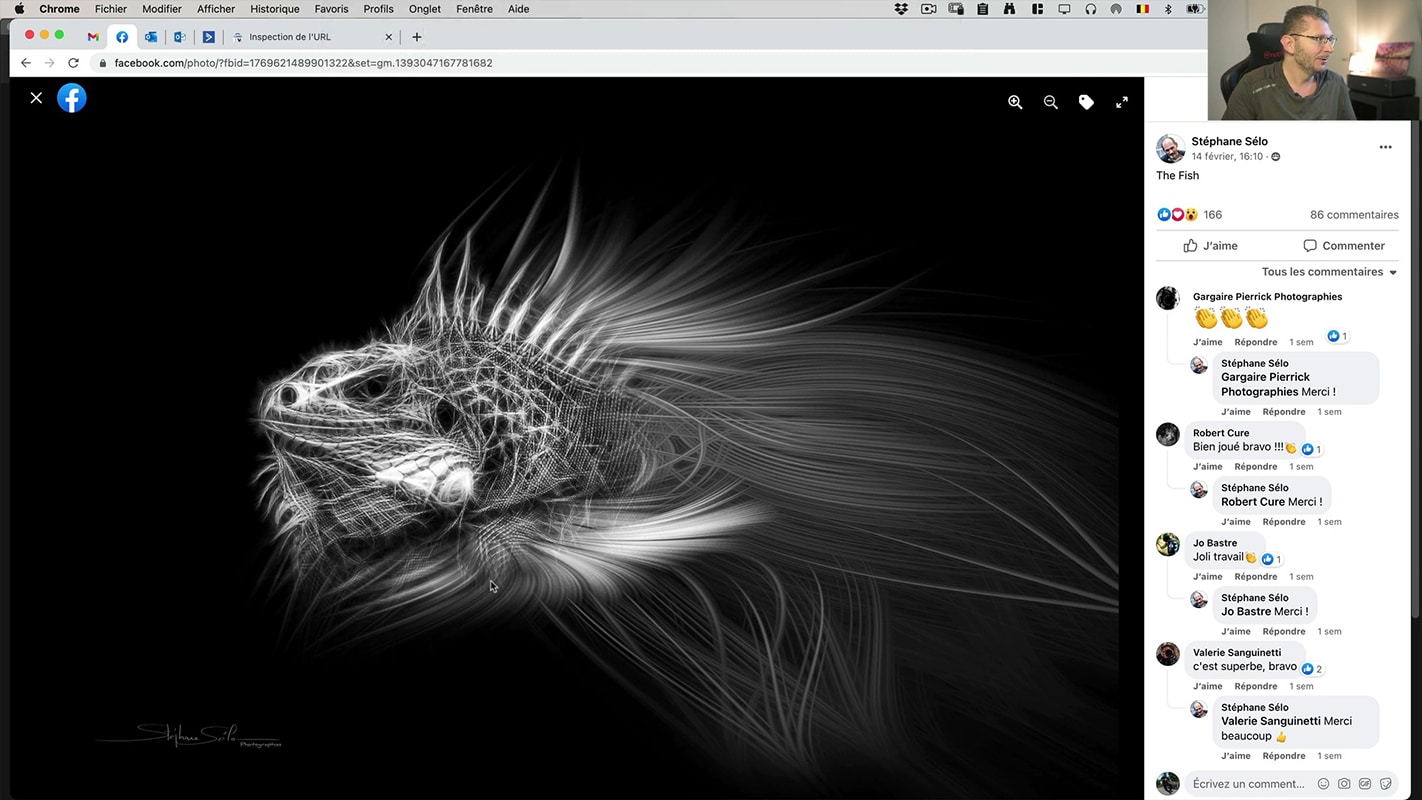Zoom out of the photo
Screen dimensions: 1422x800
(1051, 102)
